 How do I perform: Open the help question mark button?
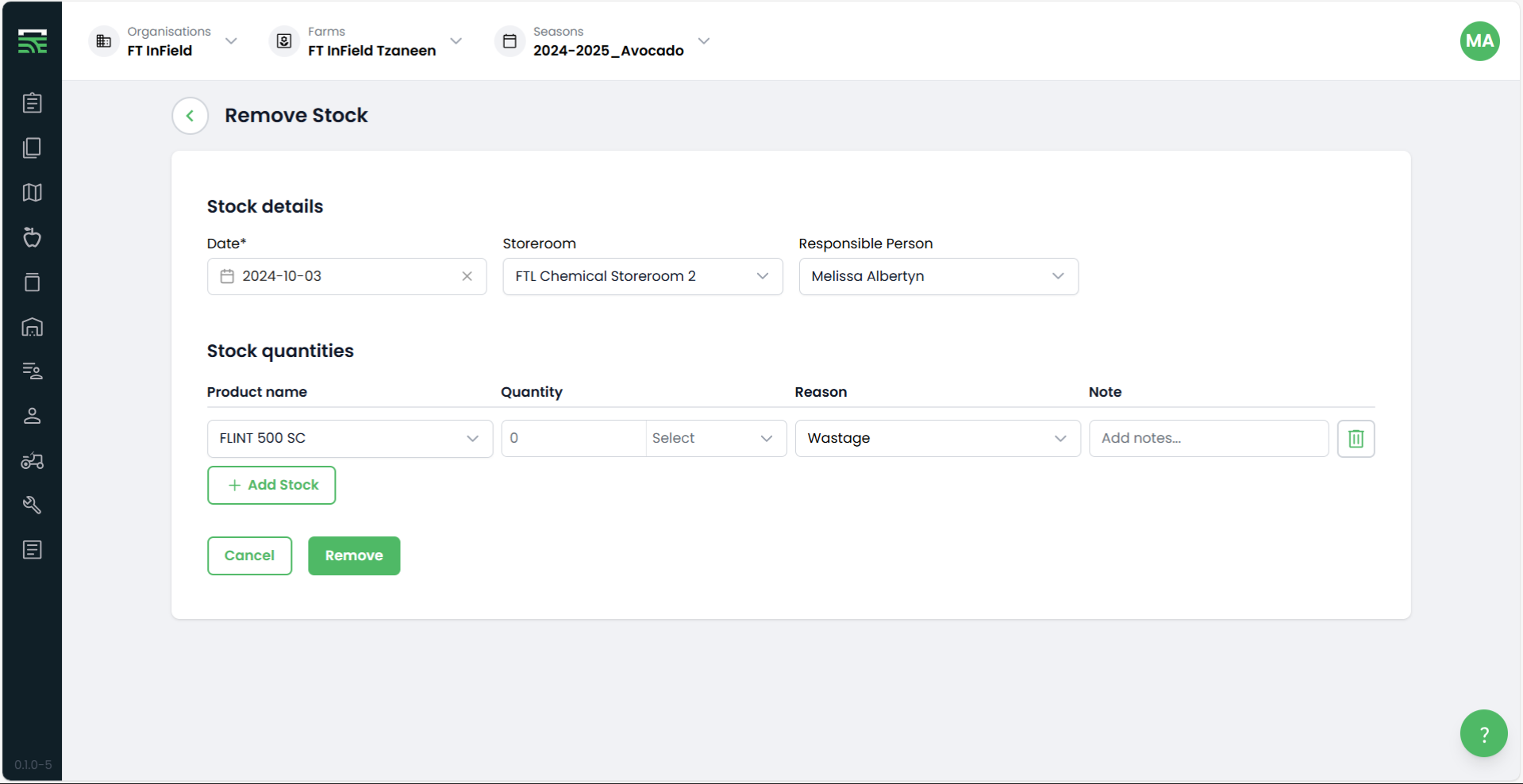1483,733
